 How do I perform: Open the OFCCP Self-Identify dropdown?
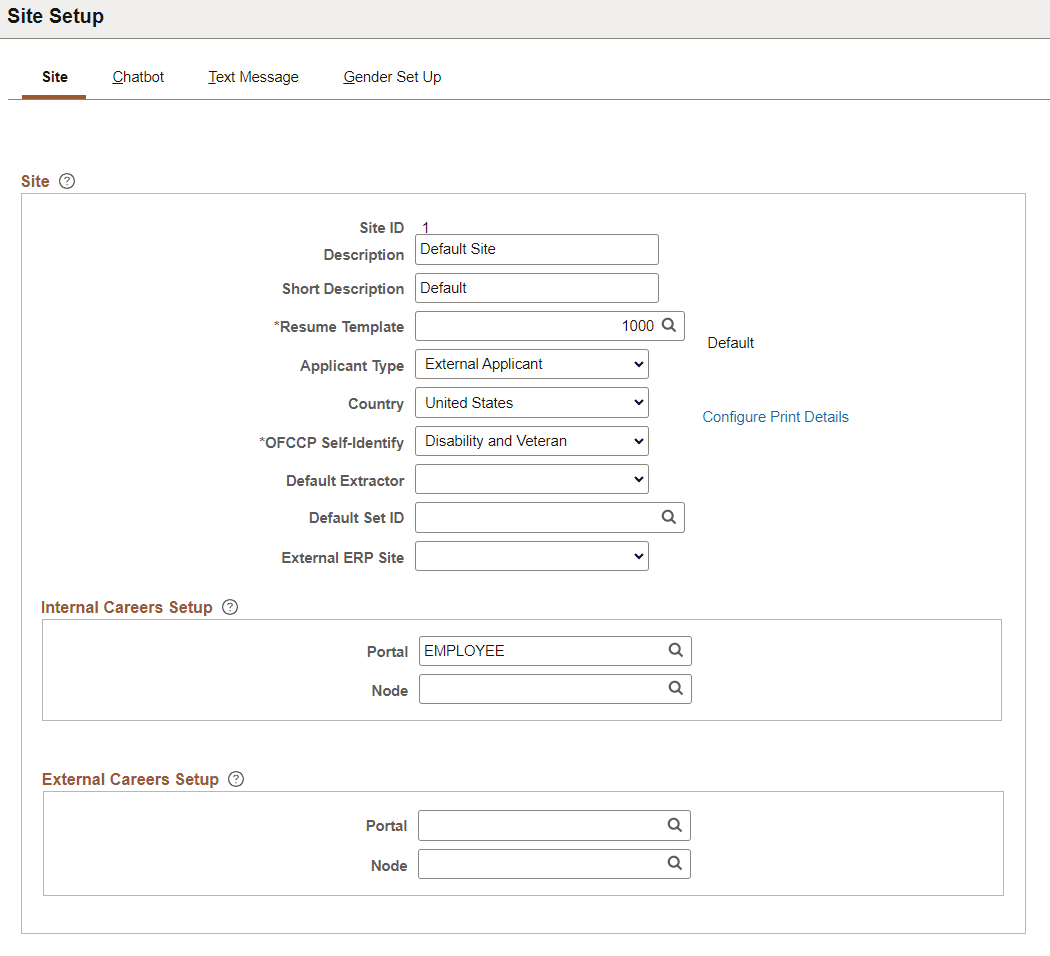point(638,440)
